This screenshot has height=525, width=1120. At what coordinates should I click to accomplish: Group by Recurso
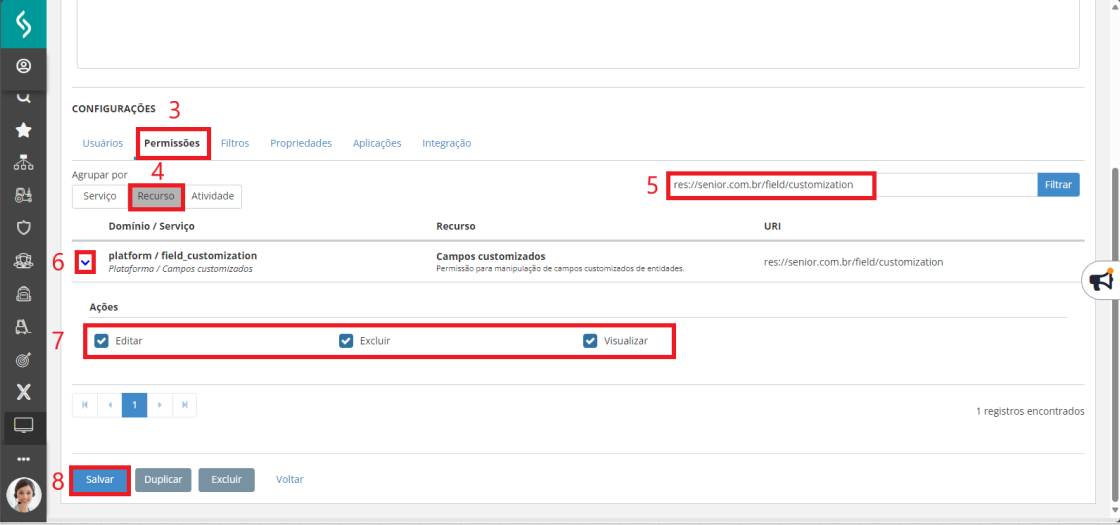(156, 196)
